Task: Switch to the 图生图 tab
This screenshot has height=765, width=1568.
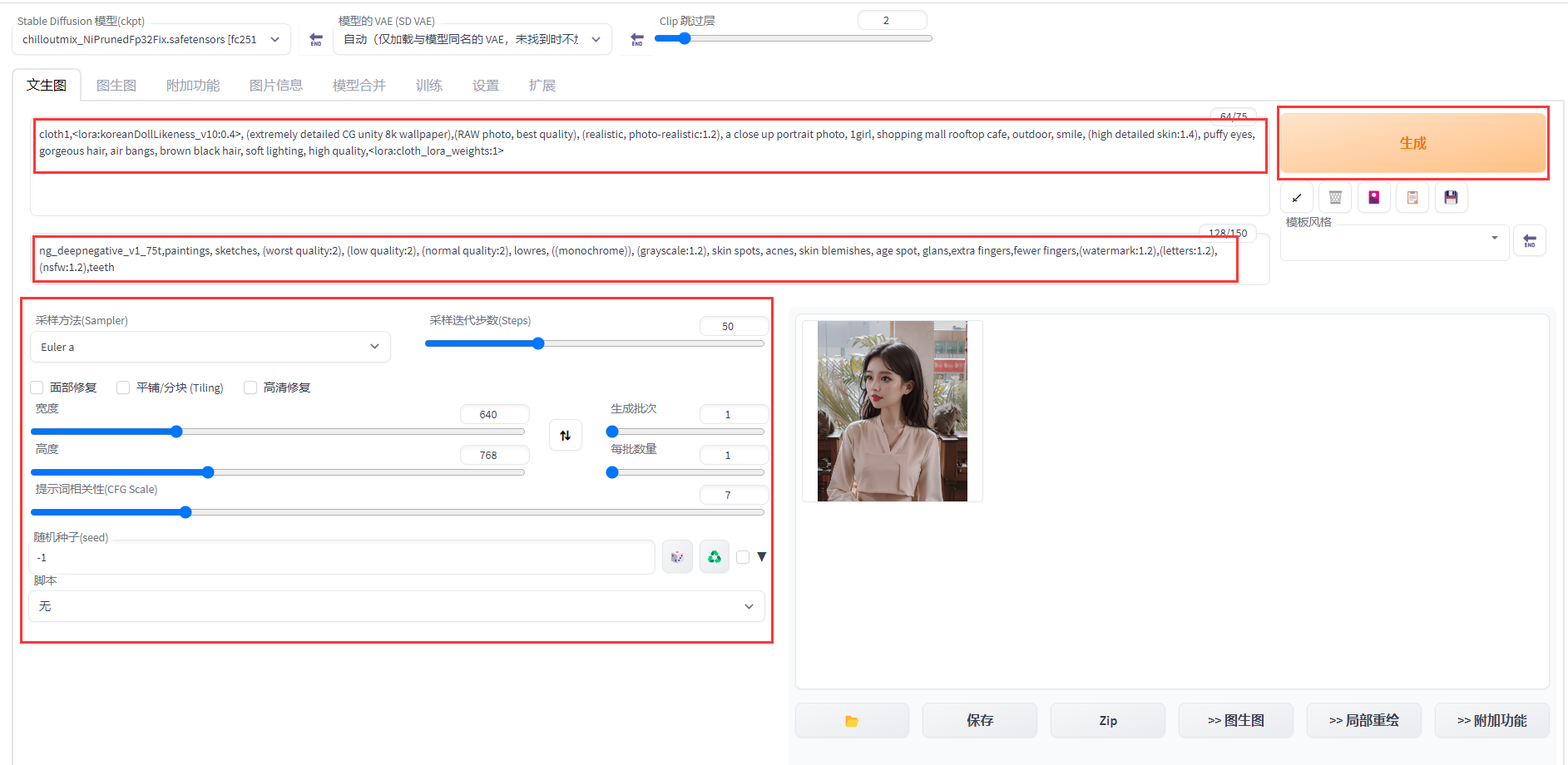Action: (x=116, y=85)
